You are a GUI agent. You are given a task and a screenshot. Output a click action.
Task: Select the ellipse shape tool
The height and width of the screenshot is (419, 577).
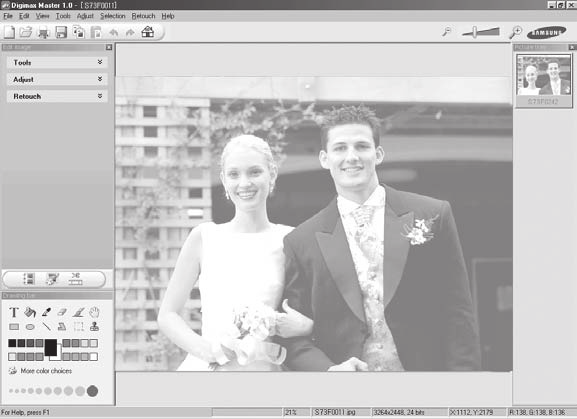(x=30, y=327)
